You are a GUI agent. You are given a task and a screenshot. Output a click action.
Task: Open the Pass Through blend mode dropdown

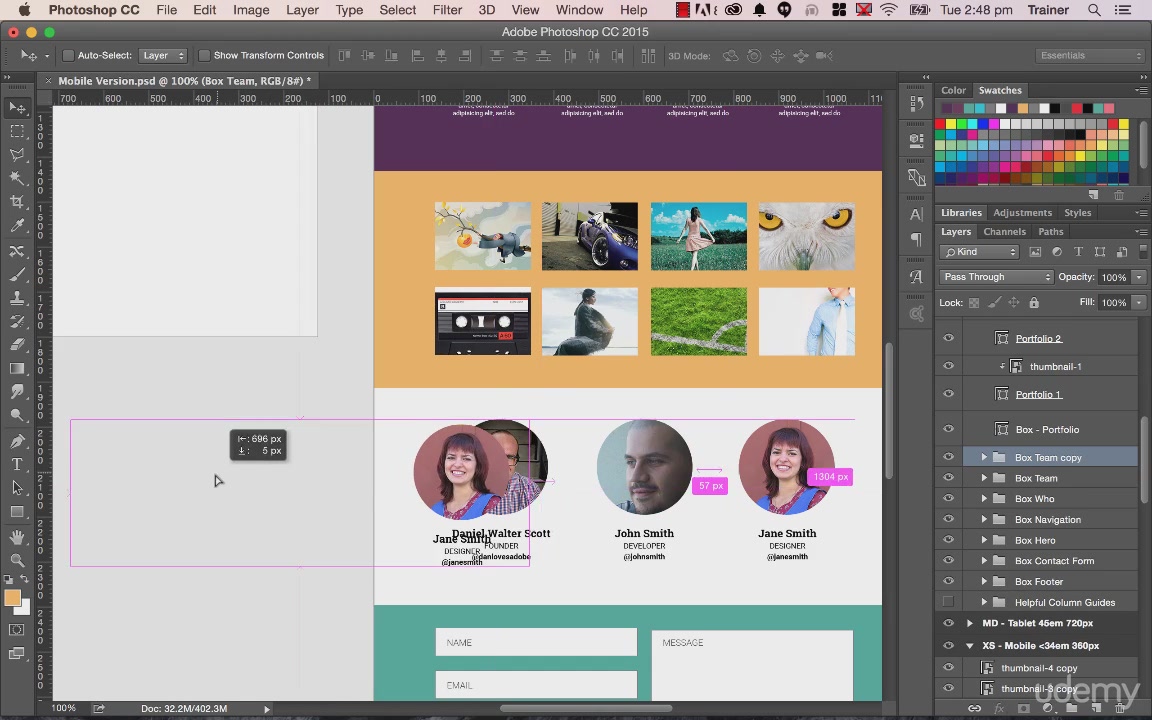click(996, 277)
